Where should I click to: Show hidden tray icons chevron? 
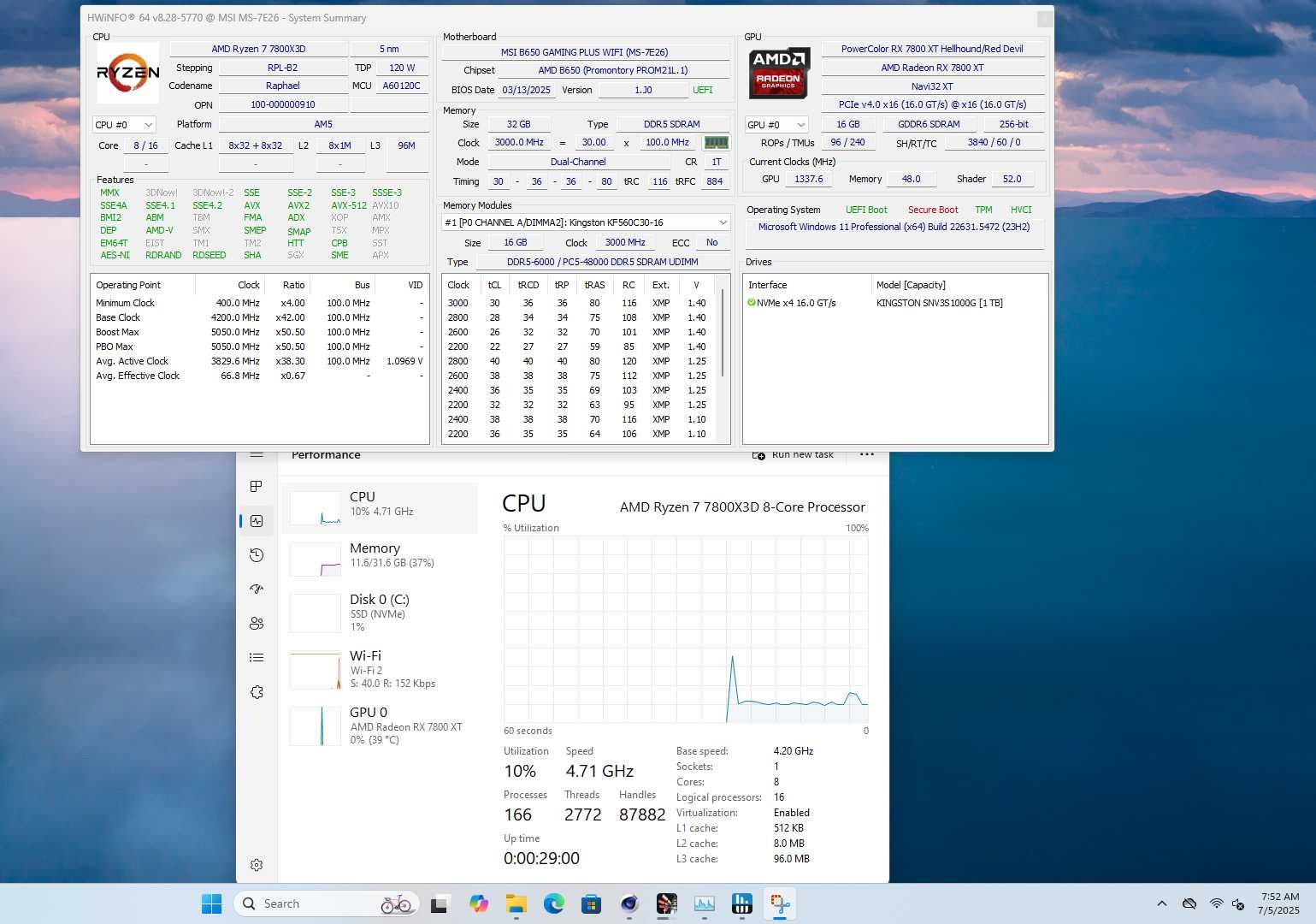(x=1161, y=903)
